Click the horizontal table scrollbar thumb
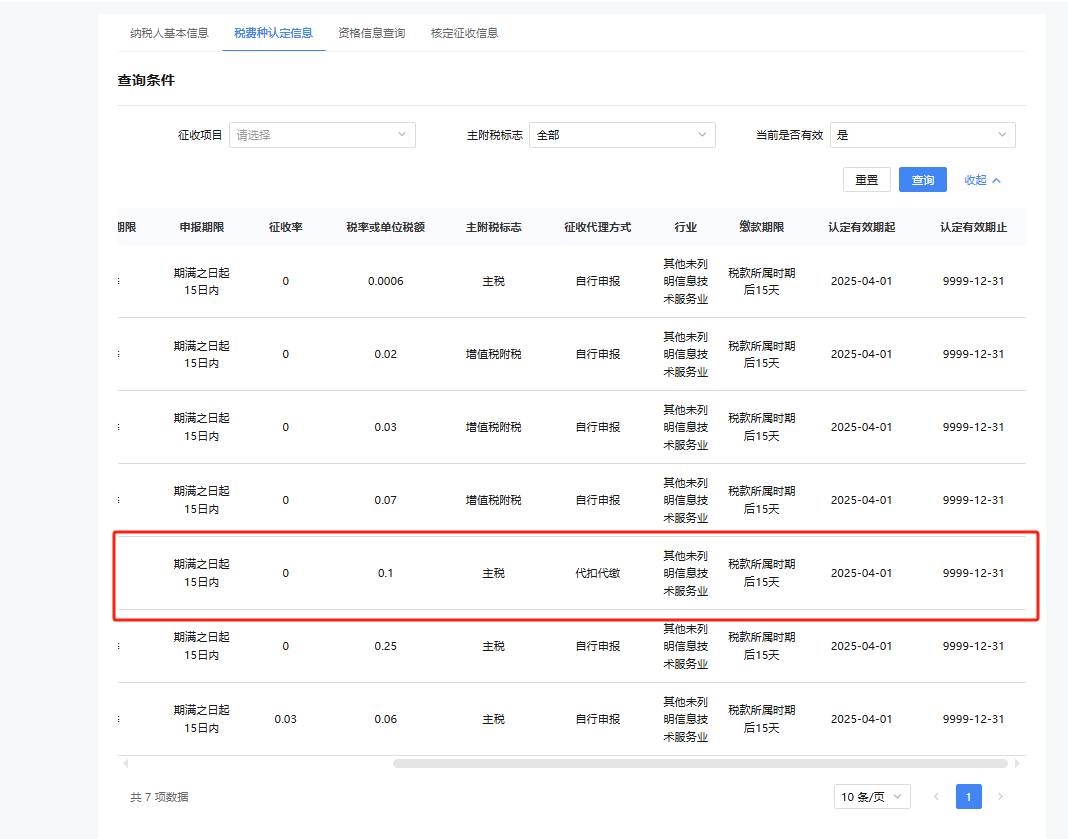Screen dimensions: 1068x839 (x=700, y=763)
